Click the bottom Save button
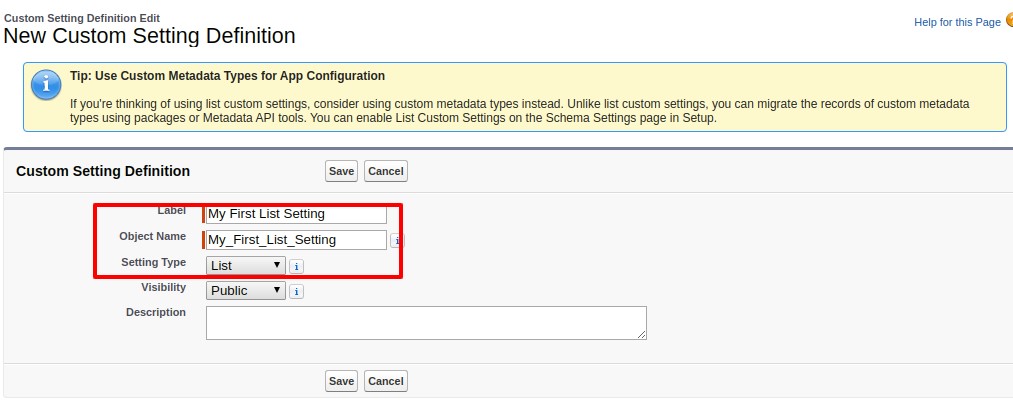The height and width of the screenshot is (404, 1013). point(341,381)
